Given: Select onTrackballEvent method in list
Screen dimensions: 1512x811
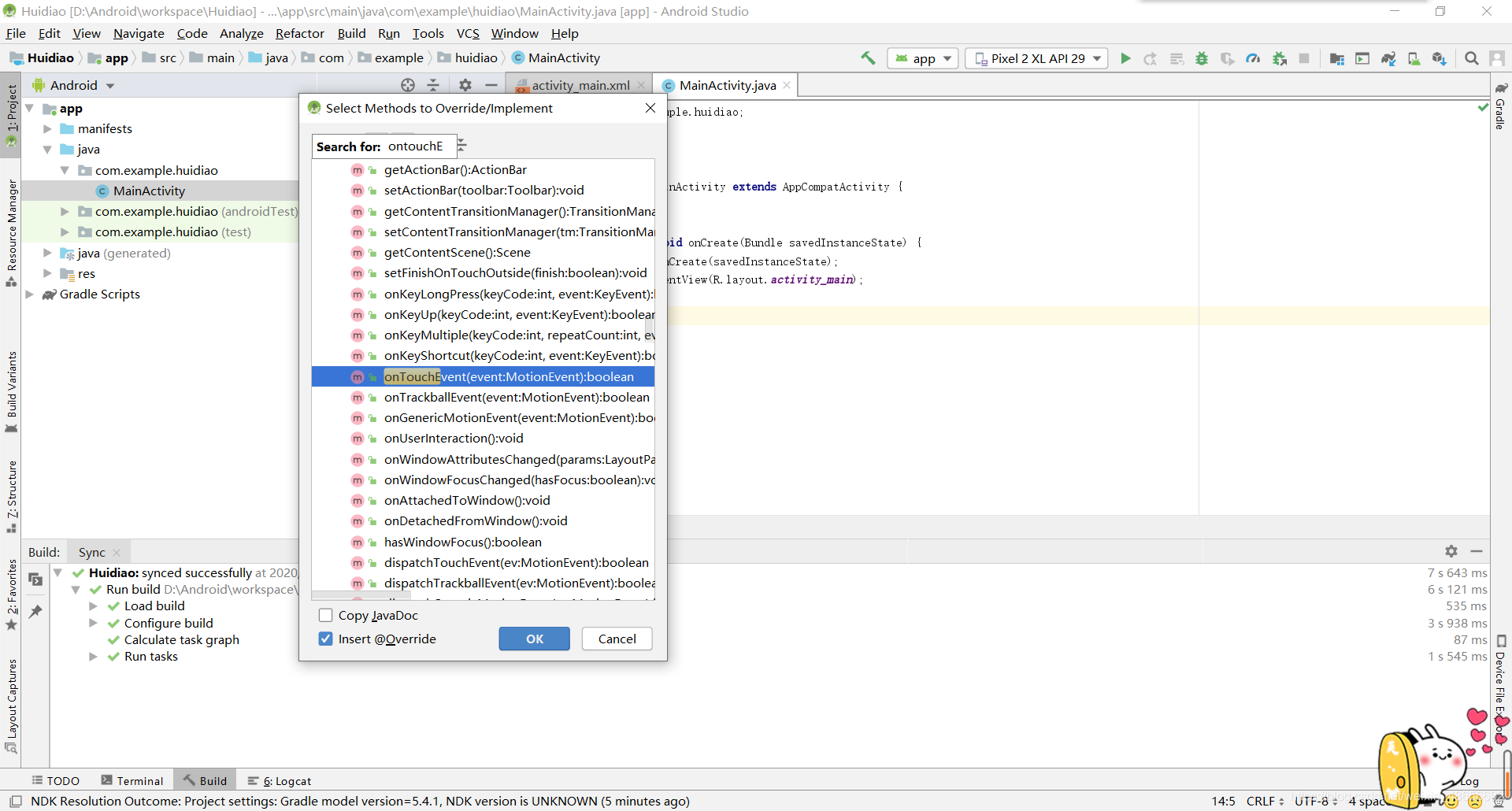Looking at the screenshot, I should pyautogui.click(x=484, y=397).
